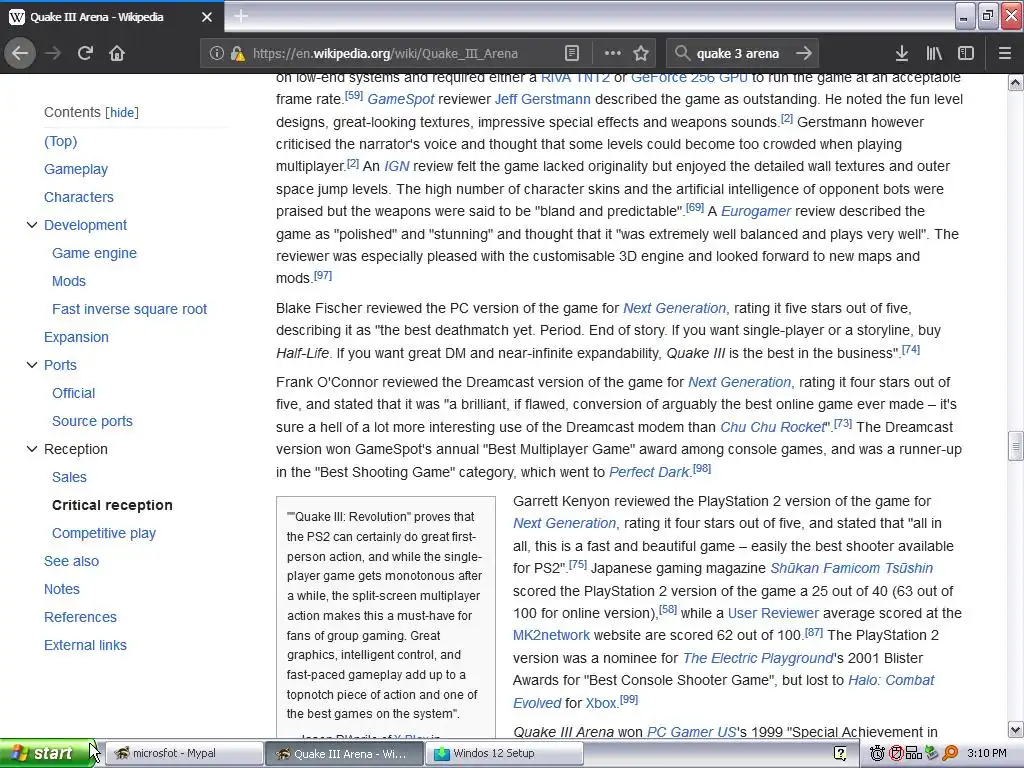Click the help question balloon tray icon
The height and width of the screenshot is (768, 1024).
pos(840,754)
